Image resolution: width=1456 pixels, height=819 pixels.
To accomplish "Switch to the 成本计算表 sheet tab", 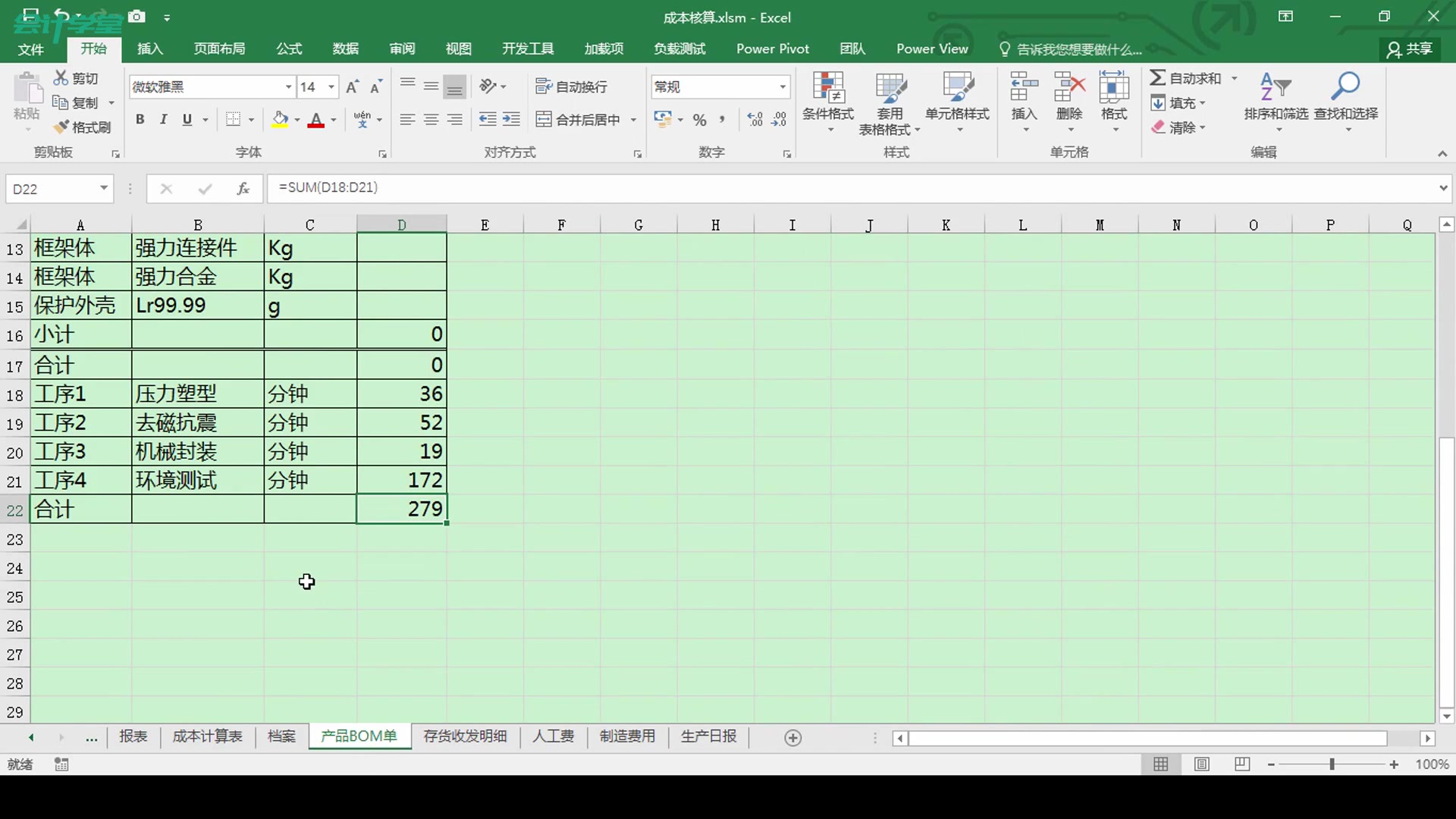I will (x=207, y=736).
